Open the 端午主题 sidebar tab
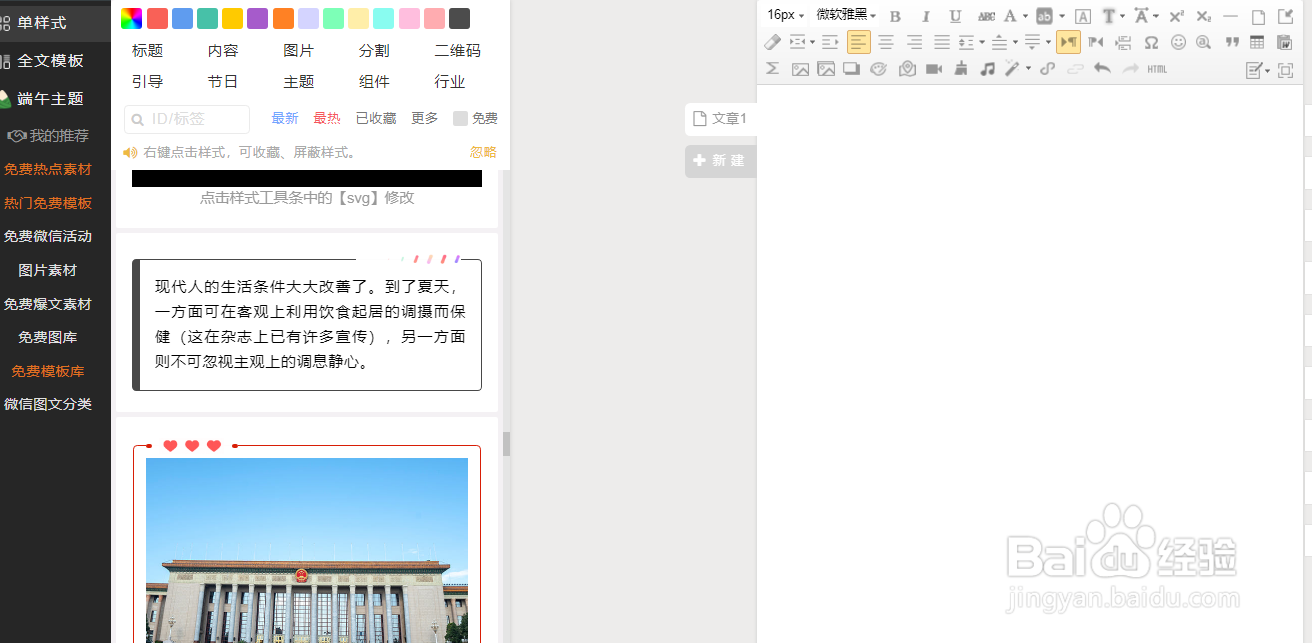 pos(50,99)
